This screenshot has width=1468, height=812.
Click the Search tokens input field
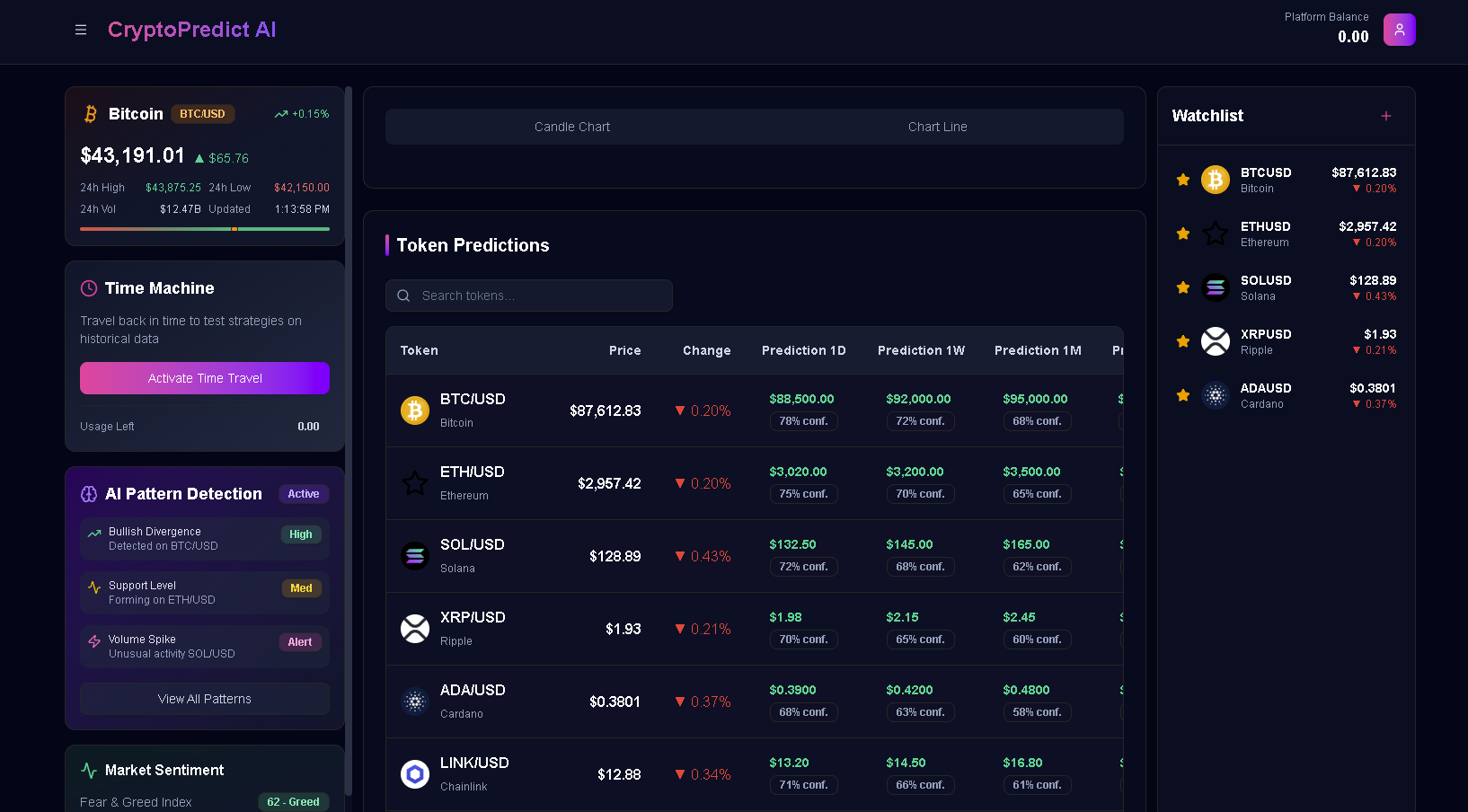[x=529, y=296]
